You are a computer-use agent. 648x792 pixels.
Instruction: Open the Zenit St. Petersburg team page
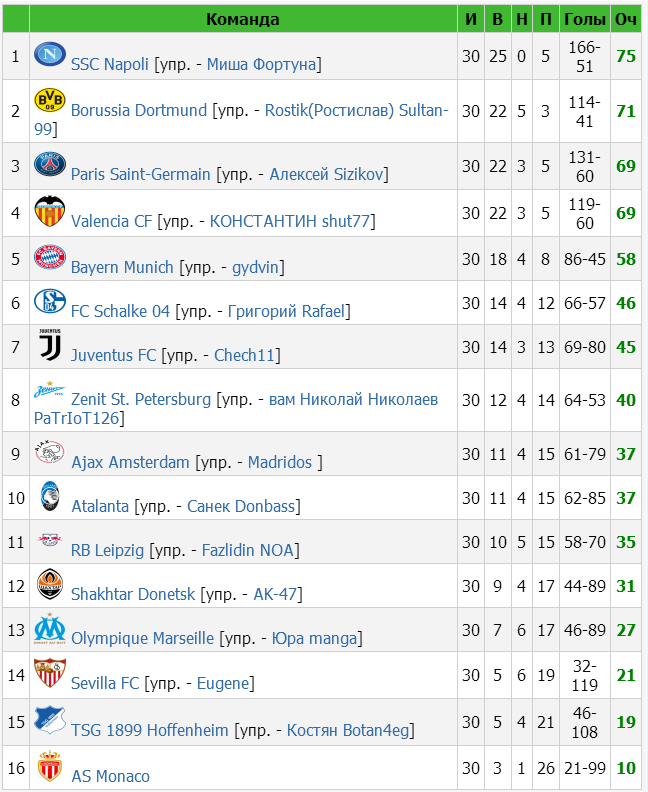click(141, 399)
